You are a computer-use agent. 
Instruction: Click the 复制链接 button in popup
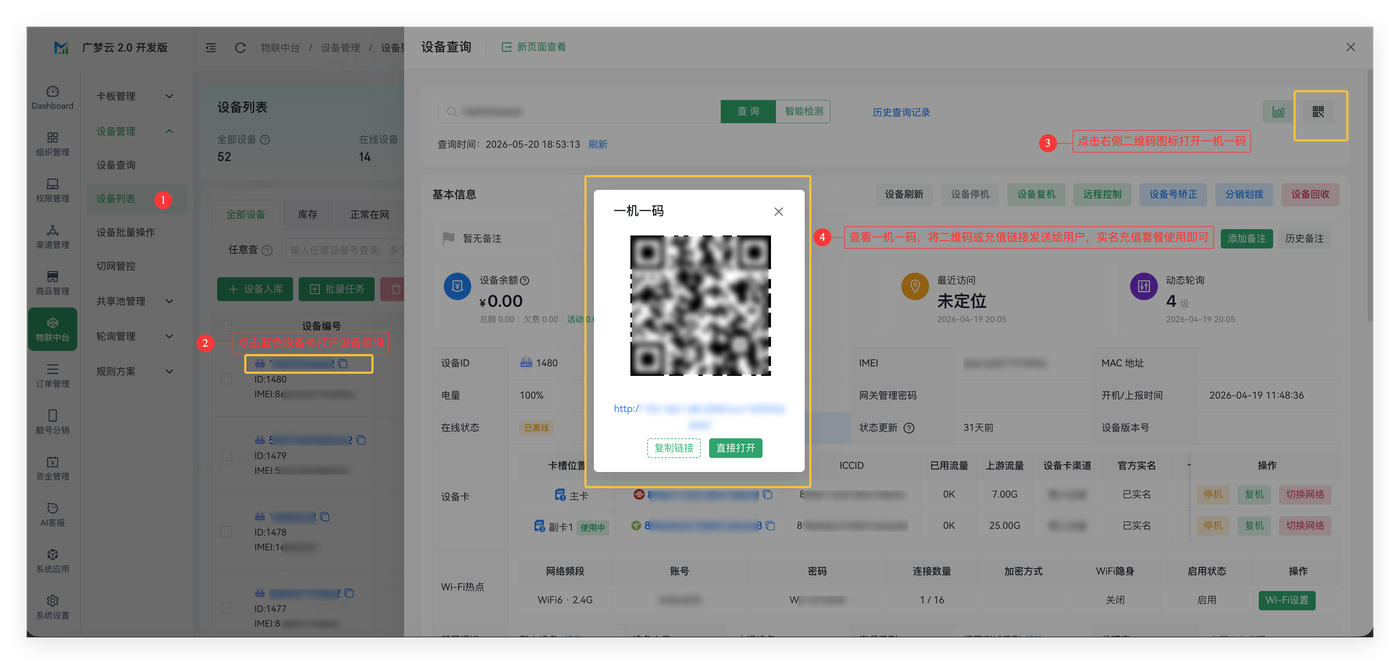coord(674,448)
